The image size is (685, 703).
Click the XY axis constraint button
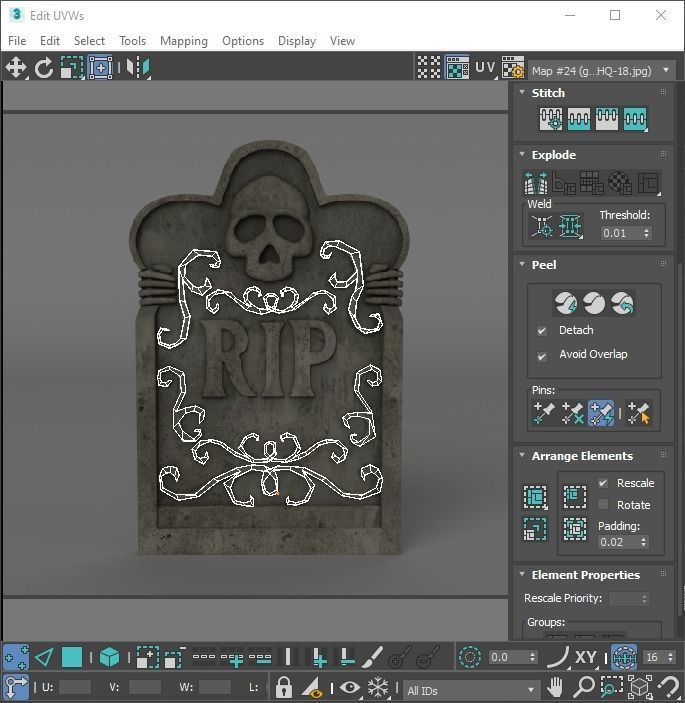click(x=586, y=658)
